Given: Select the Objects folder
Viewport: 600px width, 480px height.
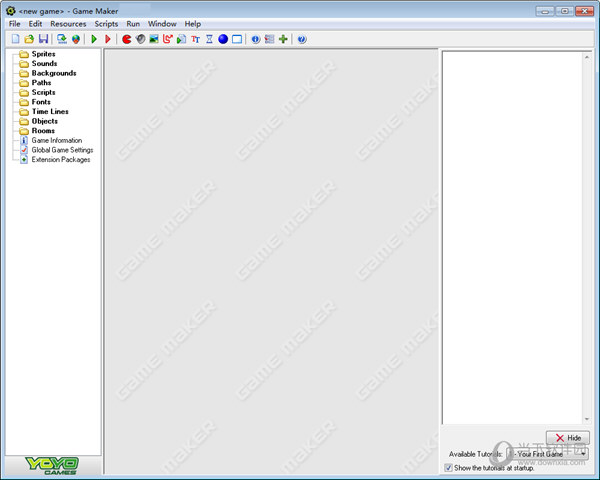Looking at the screenshot, I should [39, 121].
